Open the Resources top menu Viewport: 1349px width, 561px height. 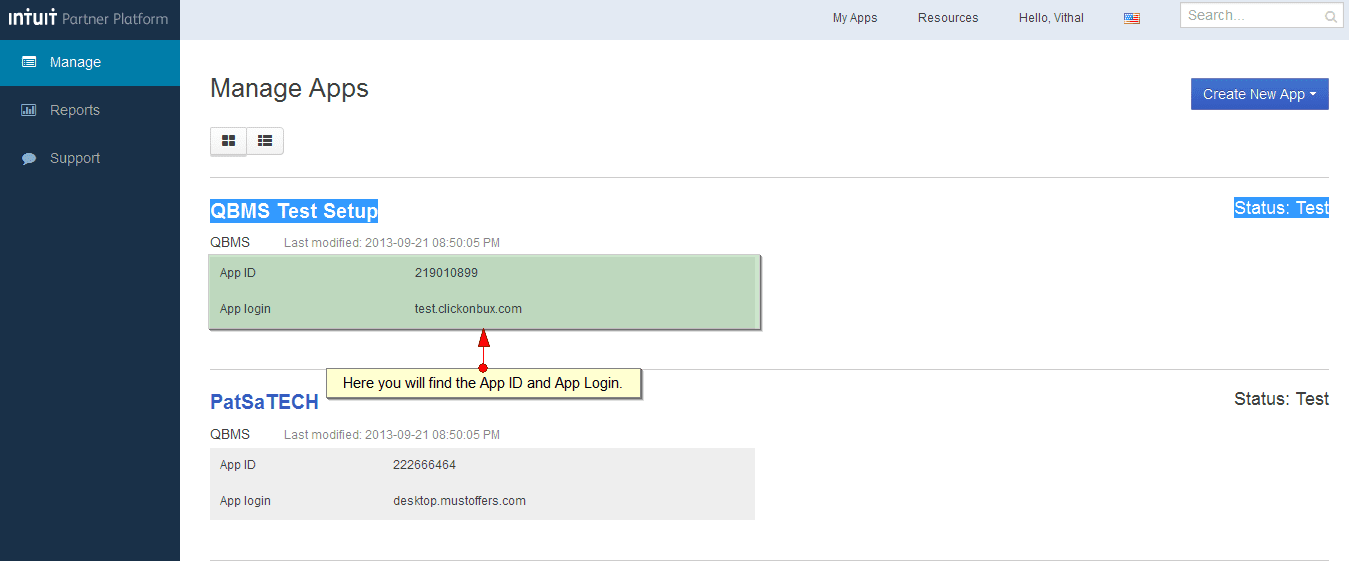point(948,18)
